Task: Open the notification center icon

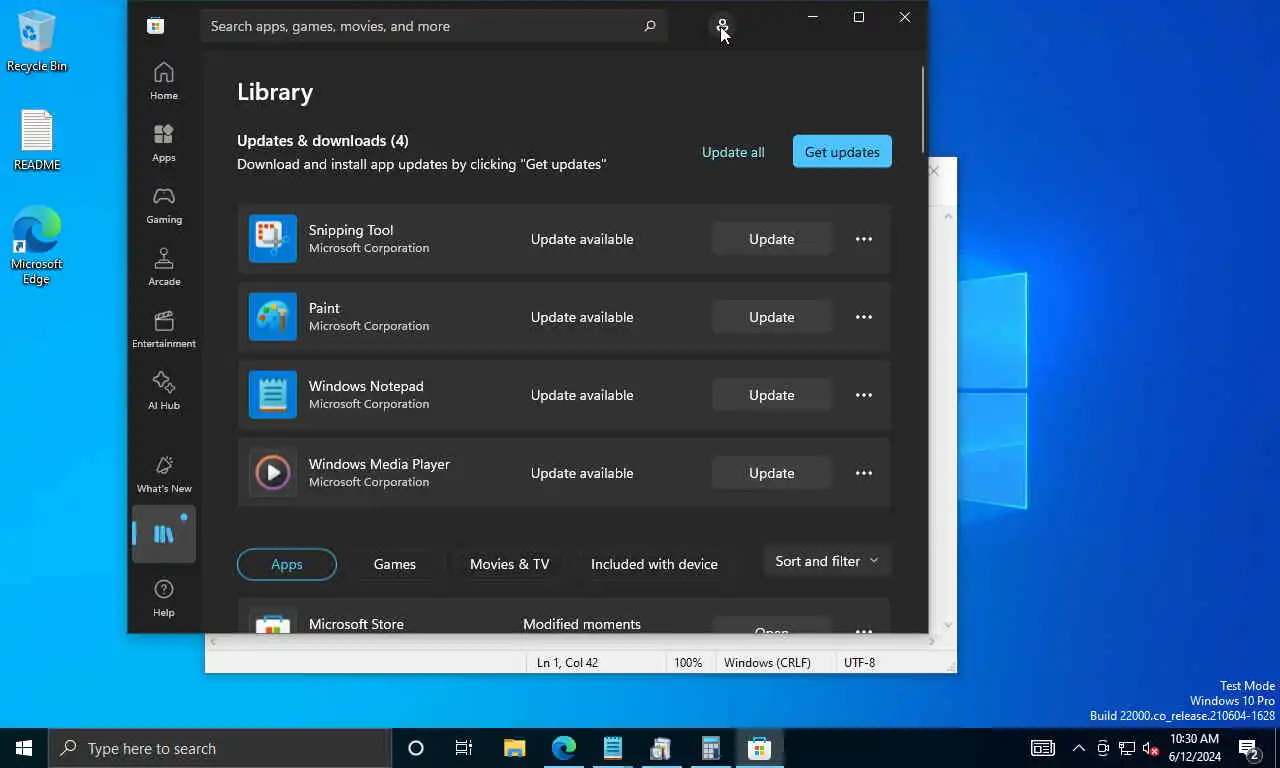Action: (1248, 748)
